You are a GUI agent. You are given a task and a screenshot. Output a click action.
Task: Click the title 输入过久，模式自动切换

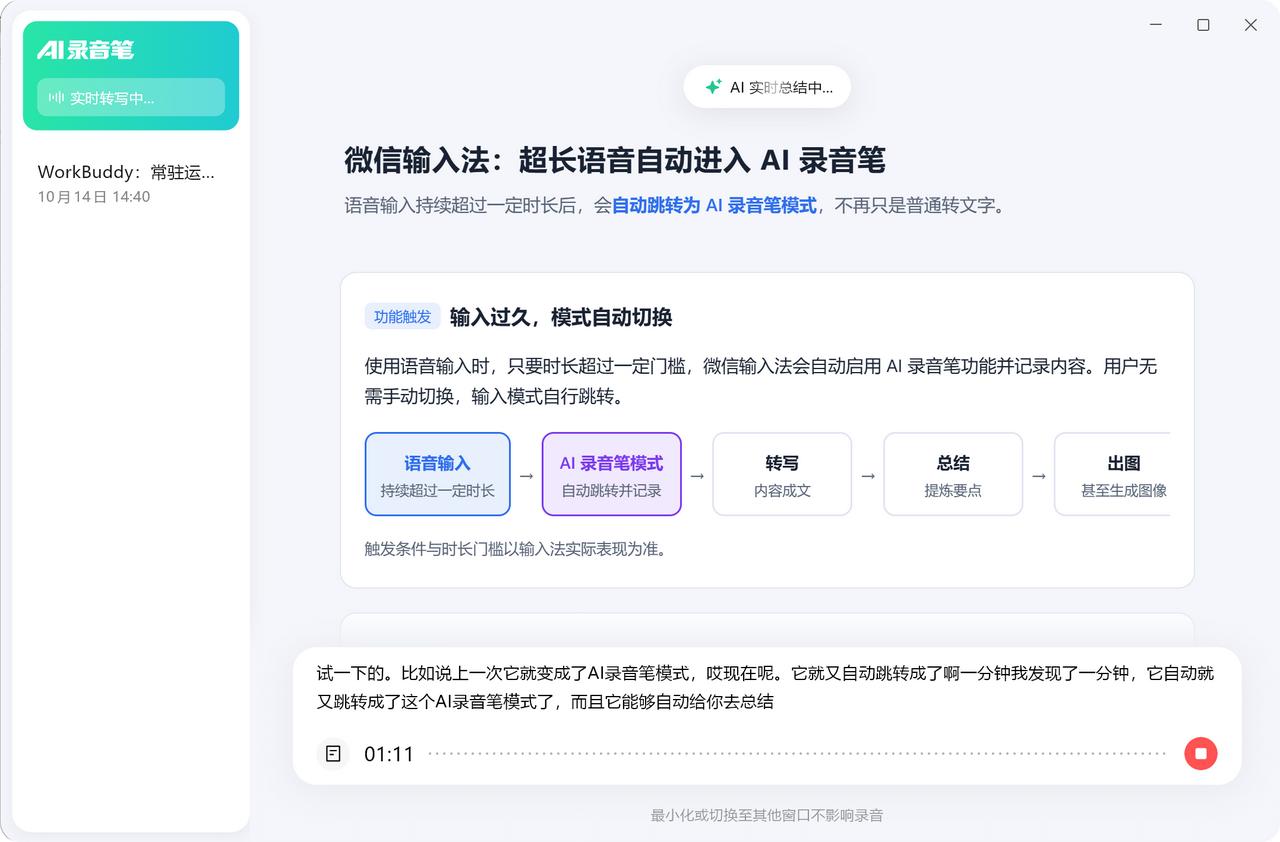(x=561, y=317)
